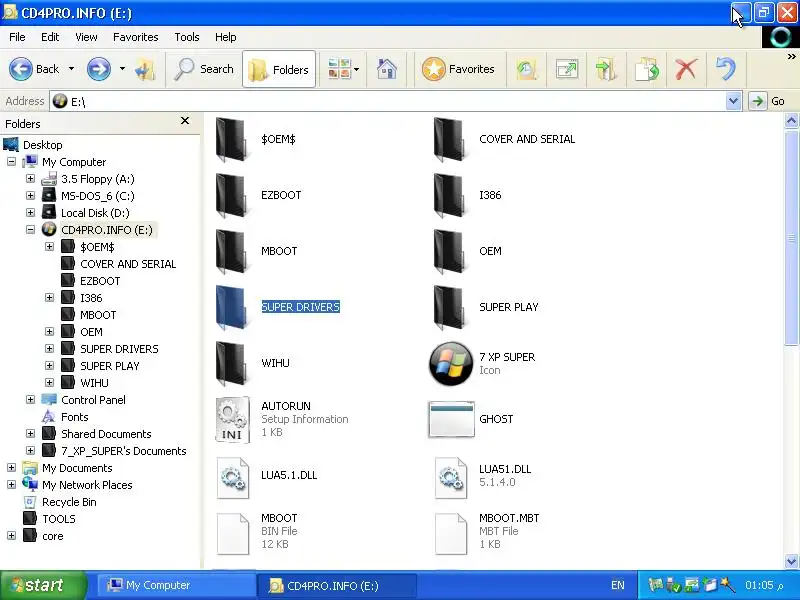Toggle the Folders pane button
Viewport: 800px width, 600px height.
[279, 69]
